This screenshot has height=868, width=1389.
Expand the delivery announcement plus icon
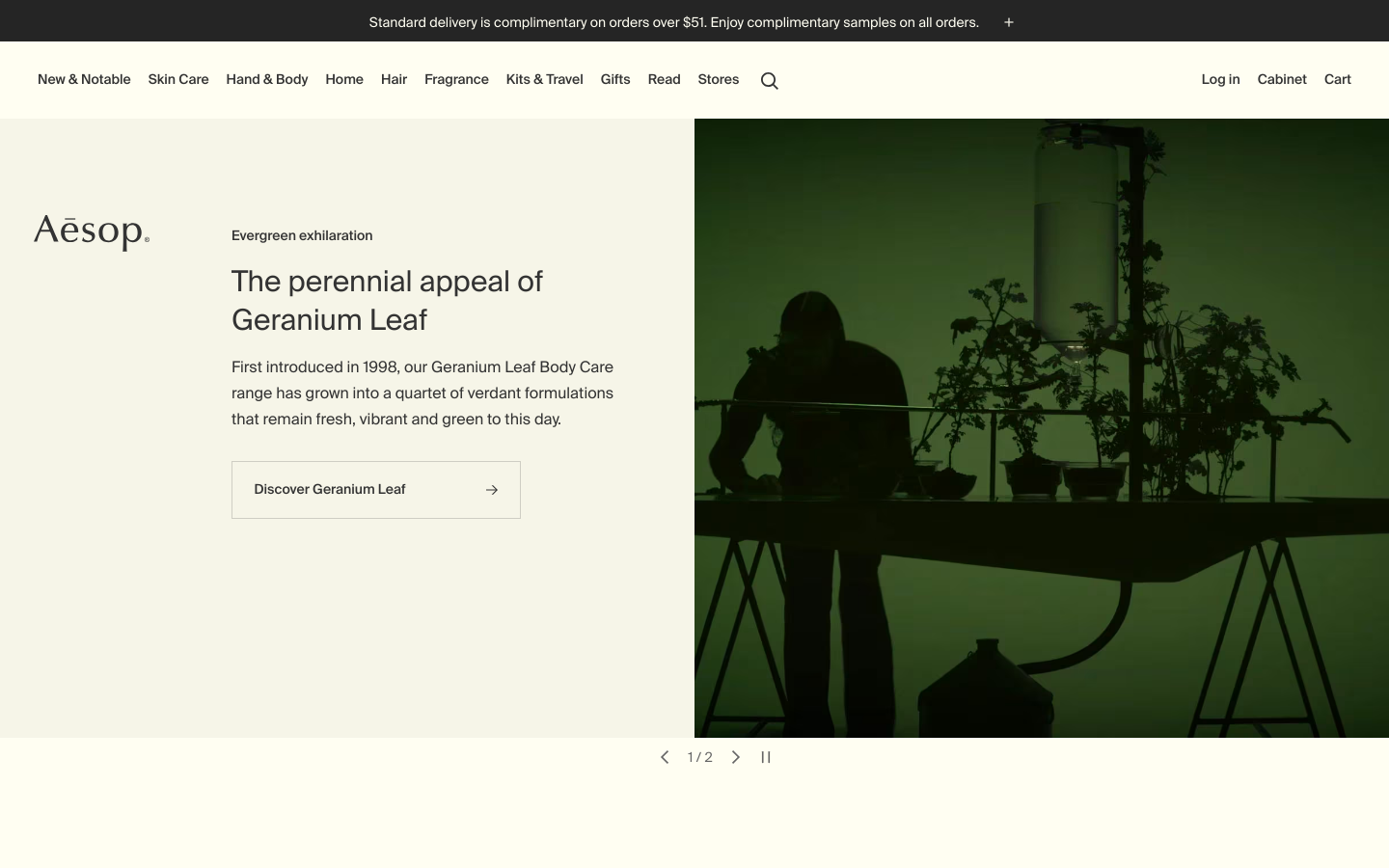tap(1009, 22)
